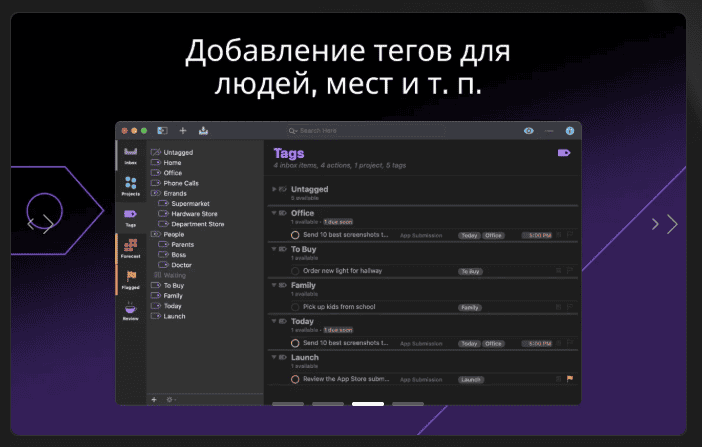Complete Send 10 best screenshots under Today
The width and height of the screenshot is (702, 447).
tap(295, 343)
